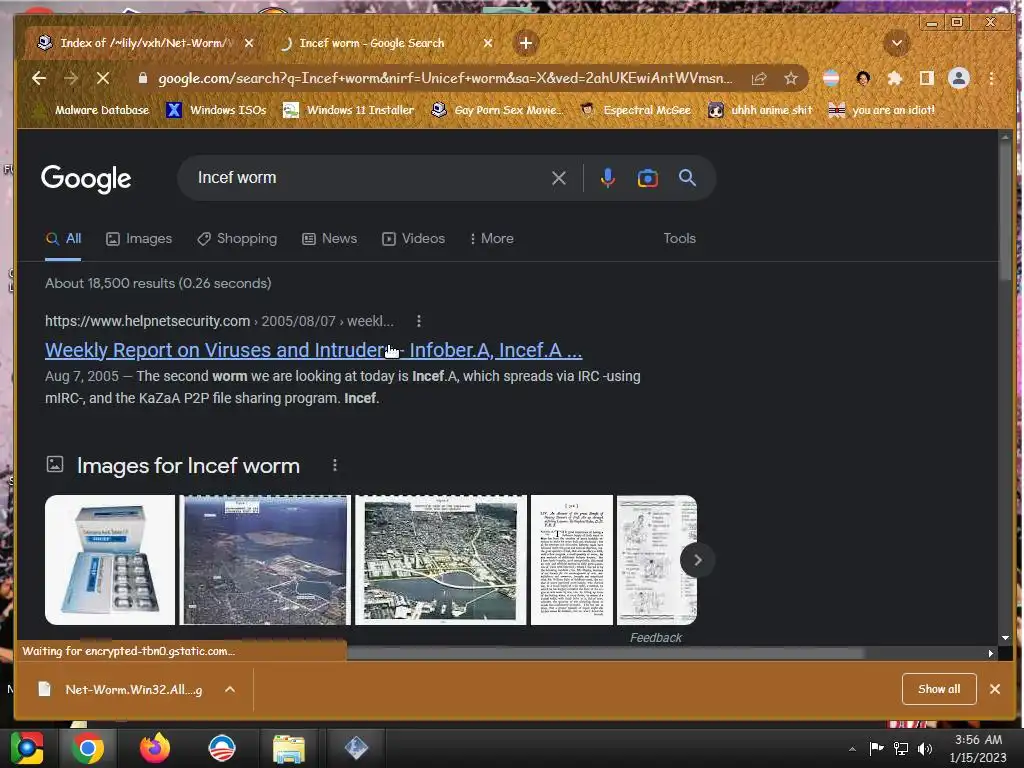Open the network tray icon
The height and width of the screenshot is (768, 1024).
901,749
